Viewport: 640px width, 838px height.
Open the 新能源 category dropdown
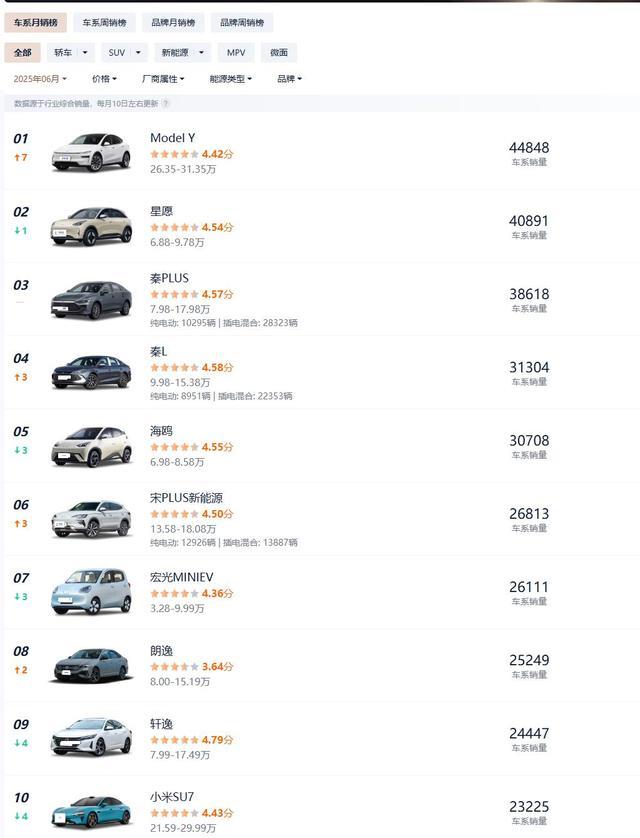tap(182, 53)
